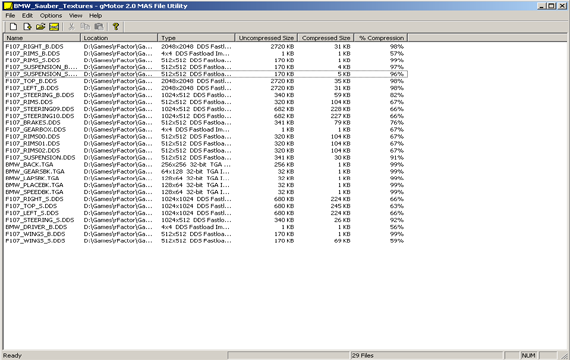The width and height of the screenshot is (570, 360).
Task: Open the File menu
Action: click(x=10, y=16)
